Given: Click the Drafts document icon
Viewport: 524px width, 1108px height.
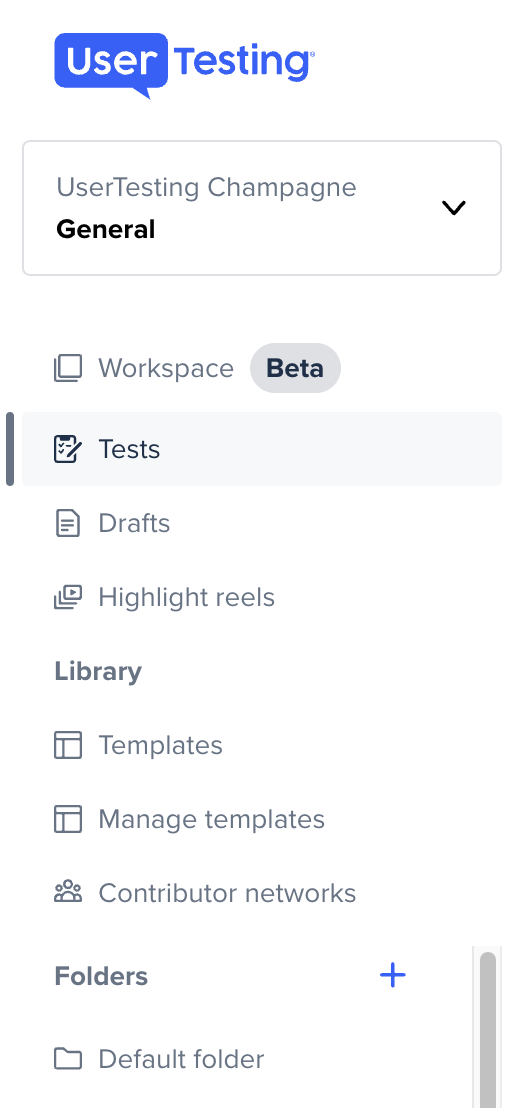Looking at the screenshot, I should tap(68, 524).
